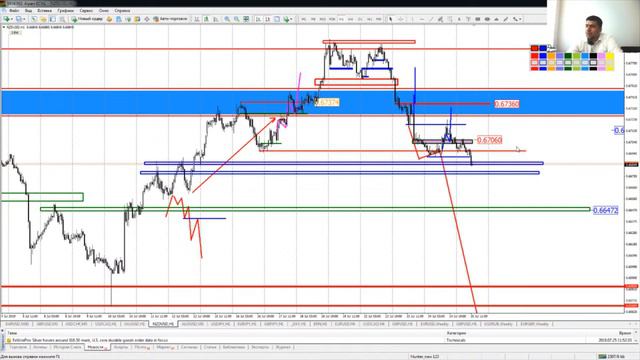This screenshot has width=640, height=360.
Task: Pick the dark green palette swatch
Action: click(x=568, y=56)
